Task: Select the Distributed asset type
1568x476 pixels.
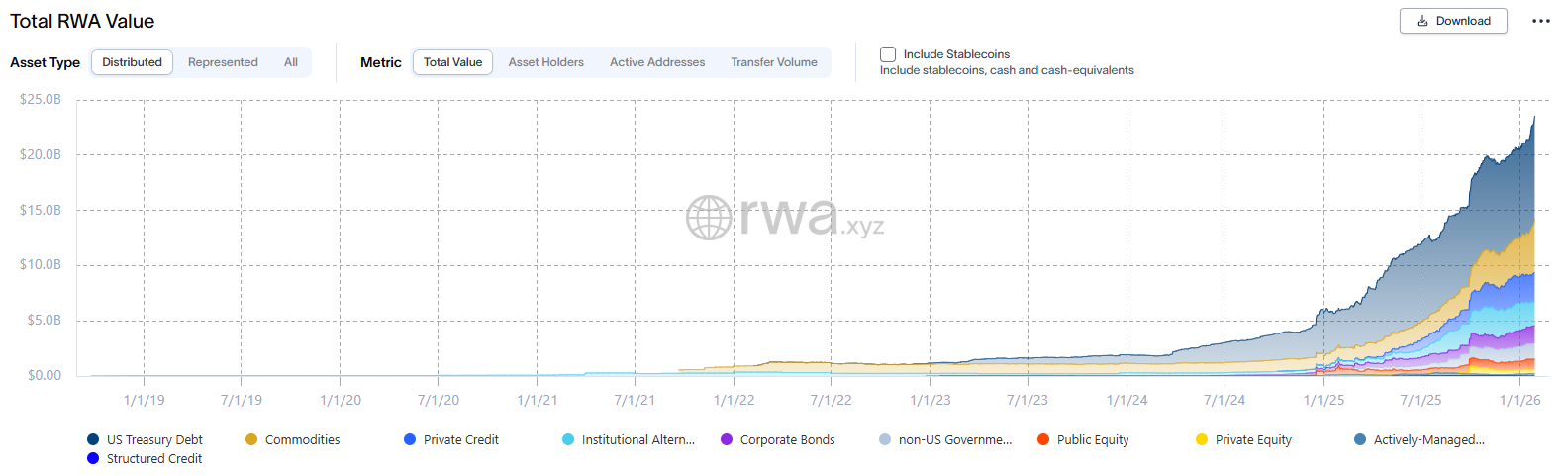Action: tap(132, 62)
